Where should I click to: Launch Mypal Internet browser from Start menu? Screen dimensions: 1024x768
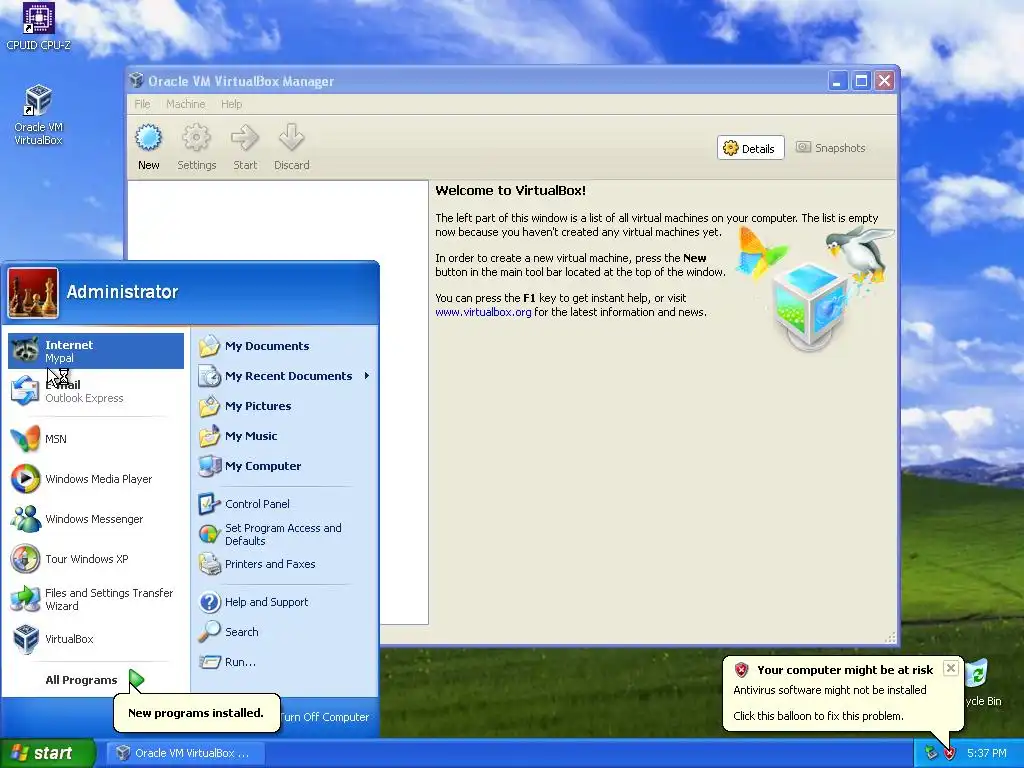pyautogui.click(x=96, y=351)
